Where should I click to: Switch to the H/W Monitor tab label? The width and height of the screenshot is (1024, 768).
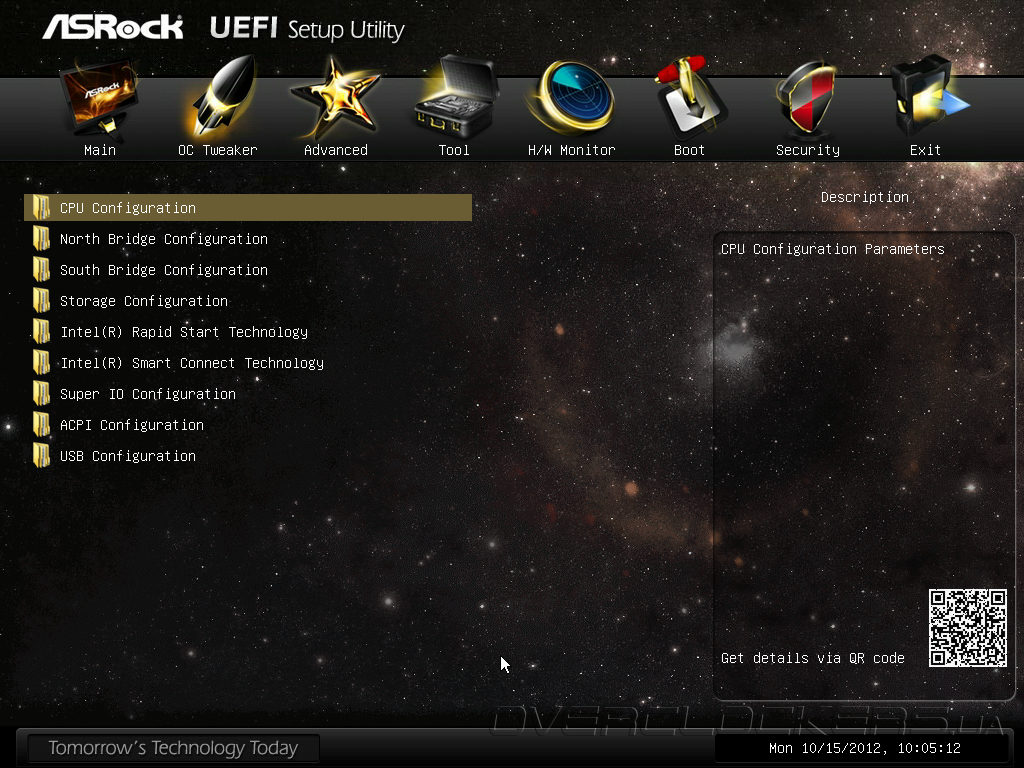click(x=571, y=150)
